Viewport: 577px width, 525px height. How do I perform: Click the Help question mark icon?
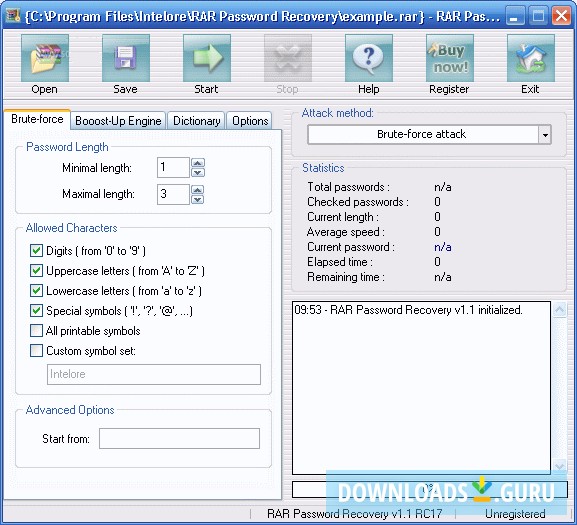[x=369, y=58]
